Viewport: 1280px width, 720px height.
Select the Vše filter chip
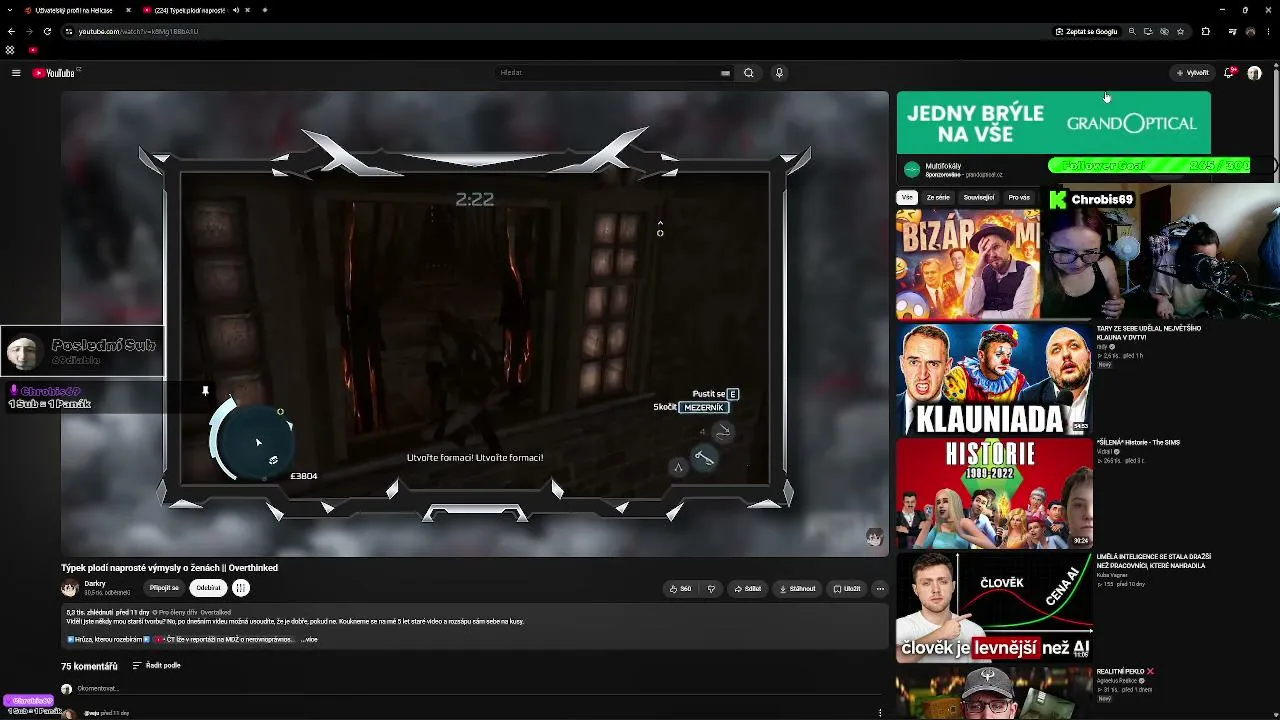click(907, 197)
